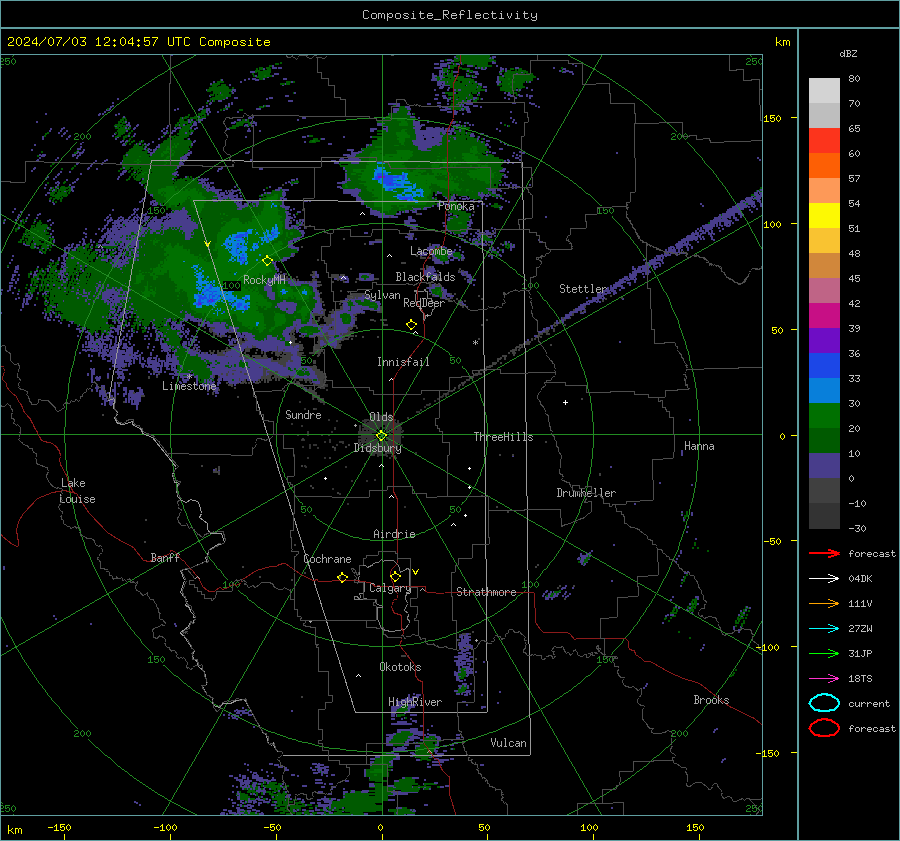
Task: Click the 20 dBZ green color swatch
Action: tap(824, 416)
